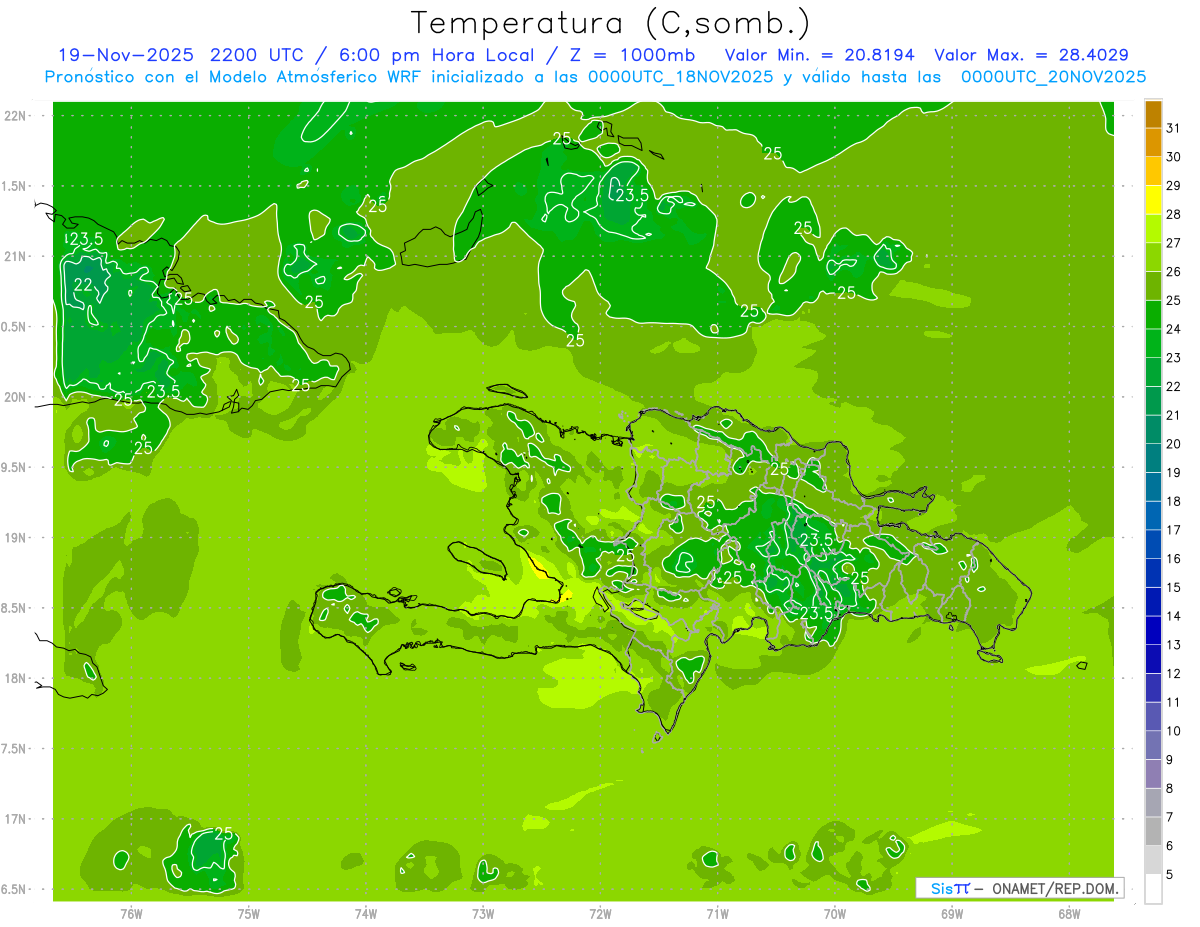Click the color scale label 12
This screenshot has height=927, width=1200.
point(1174,674)
